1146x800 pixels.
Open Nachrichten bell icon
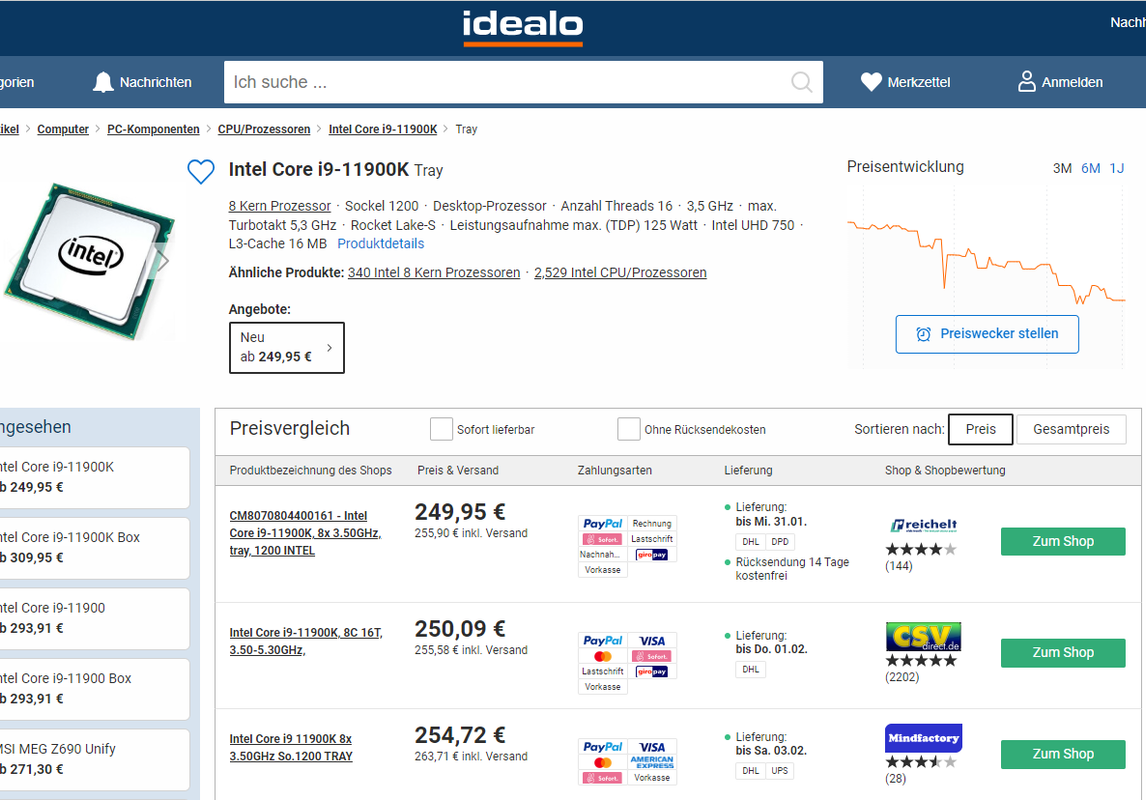tap(103, 82)
